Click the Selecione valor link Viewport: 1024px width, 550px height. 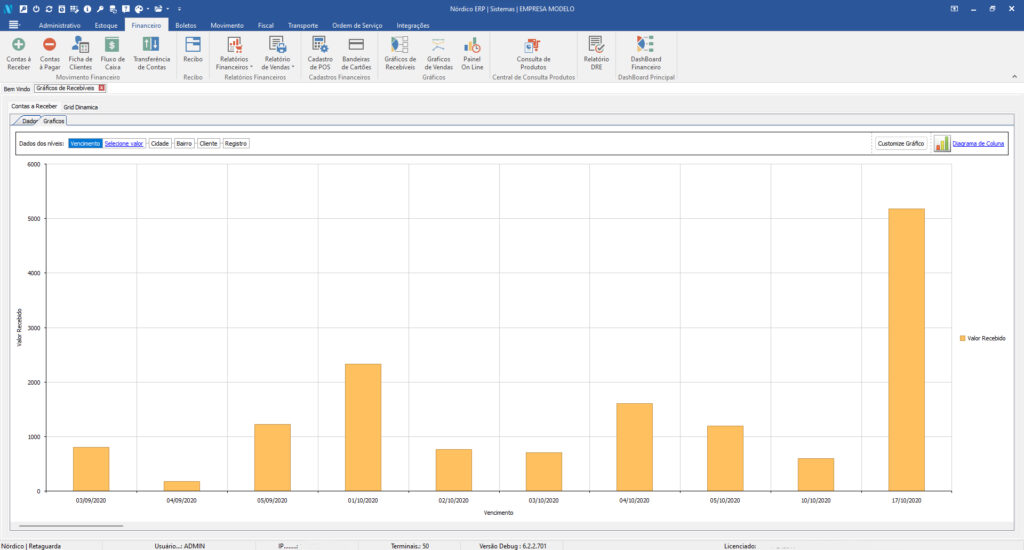coord(124,144)
